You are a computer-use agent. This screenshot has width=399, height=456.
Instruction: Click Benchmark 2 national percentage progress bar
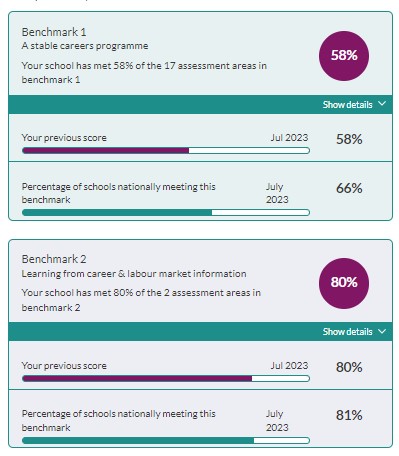coord(166,441)
